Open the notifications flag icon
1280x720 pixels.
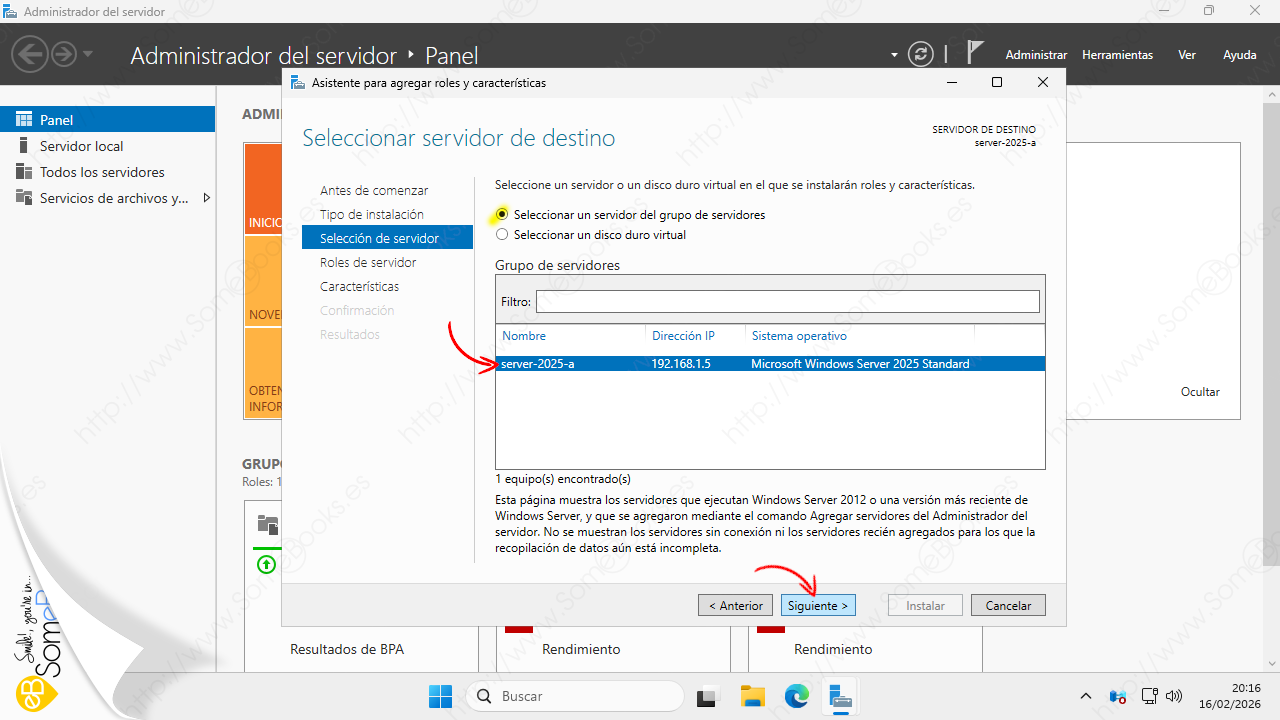point(975,54)
